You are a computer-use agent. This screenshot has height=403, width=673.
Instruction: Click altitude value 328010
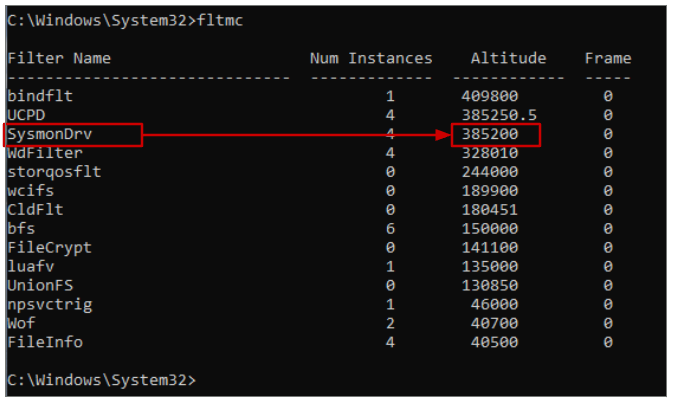pyautogui.click(x=490, y=153)
